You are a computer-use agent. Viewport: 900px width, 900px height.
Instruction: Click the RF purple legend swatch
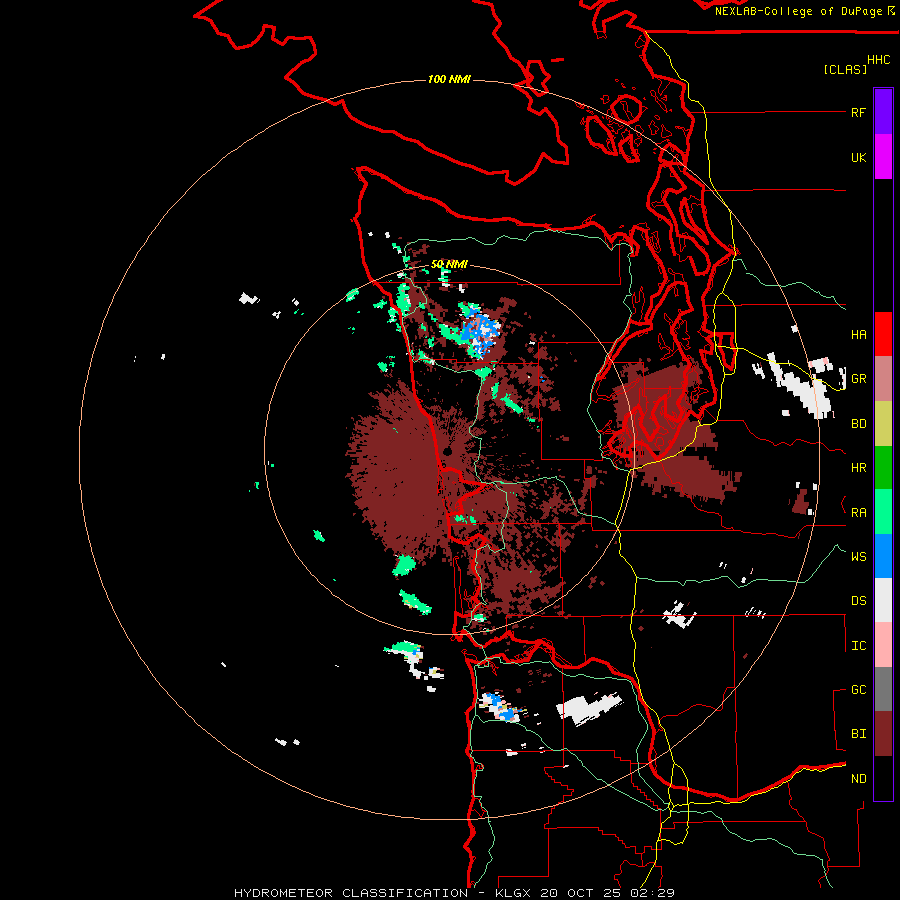click(x=883, y=112)
